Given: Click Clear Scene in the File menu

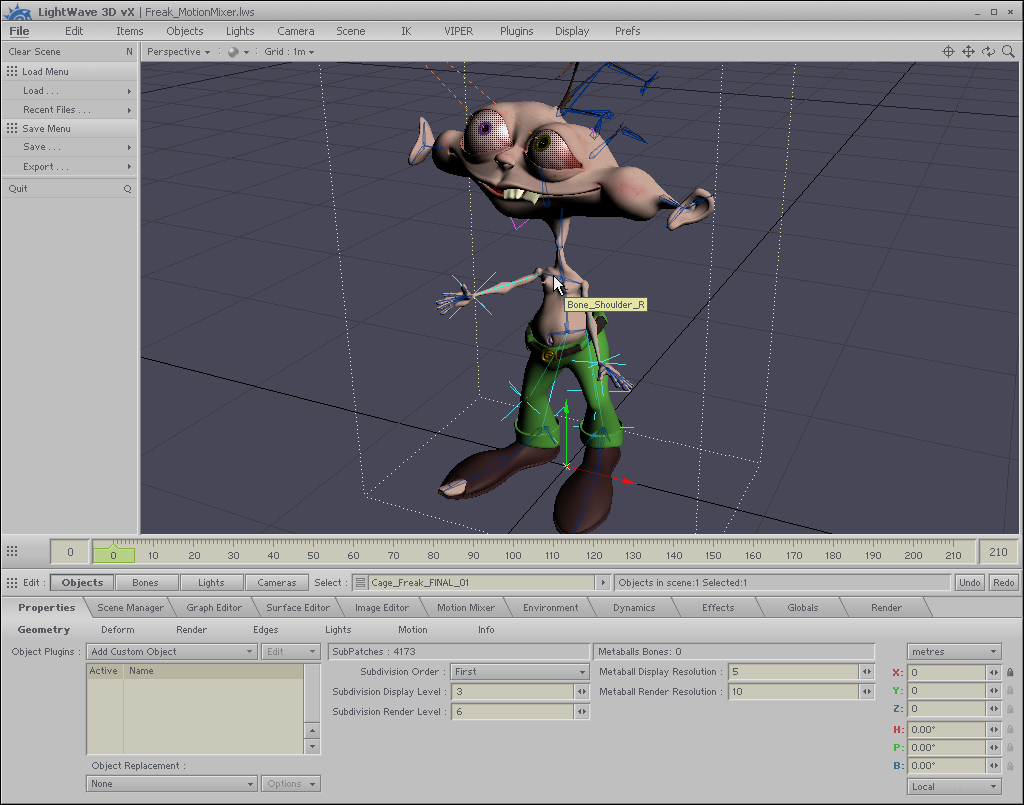Looking at the screenshot, I should pyautogui.click(x=35, y=52).
